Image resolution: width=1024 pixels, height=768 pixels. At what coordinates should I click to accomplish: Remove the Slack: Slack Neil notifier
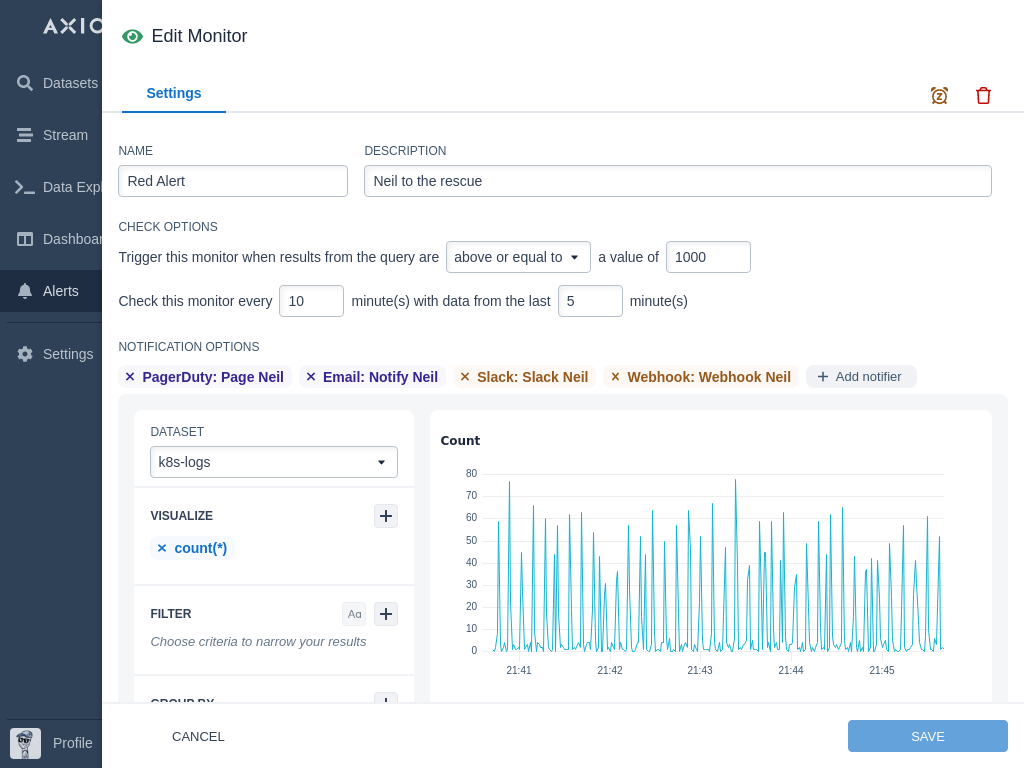coord(465,377)
